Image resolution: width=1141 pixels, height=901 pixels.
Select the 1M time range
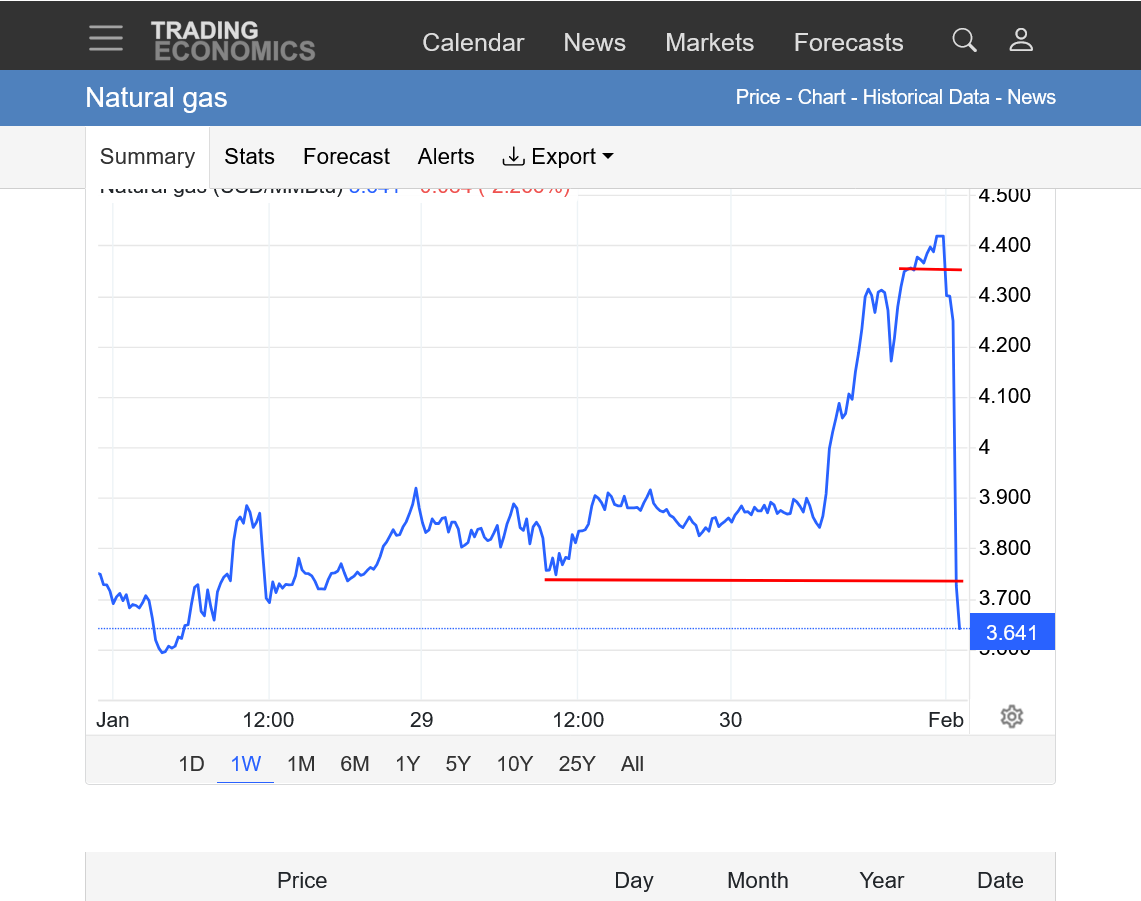coord(301,764)
